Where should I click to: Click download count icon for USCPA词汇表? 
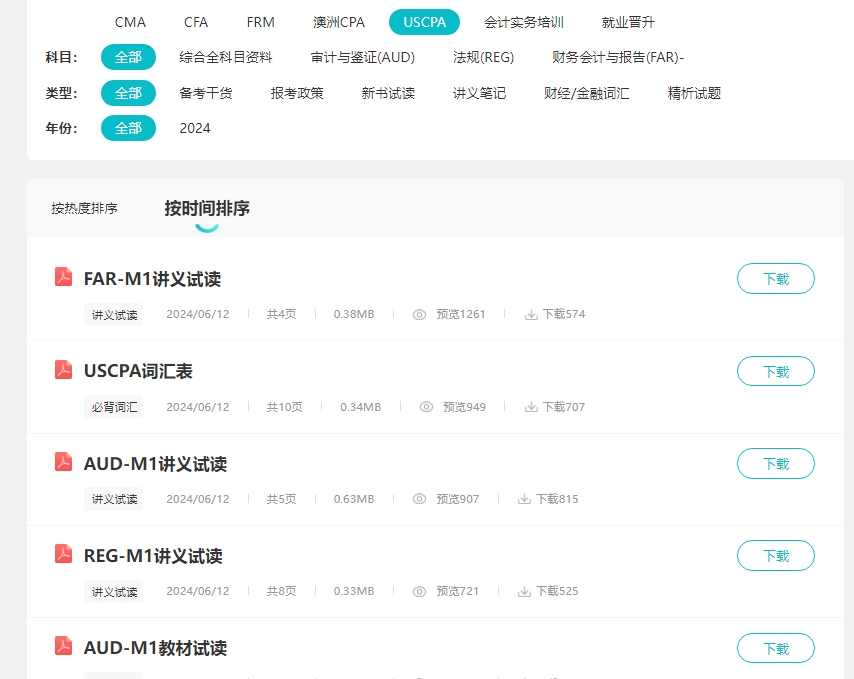531,407
